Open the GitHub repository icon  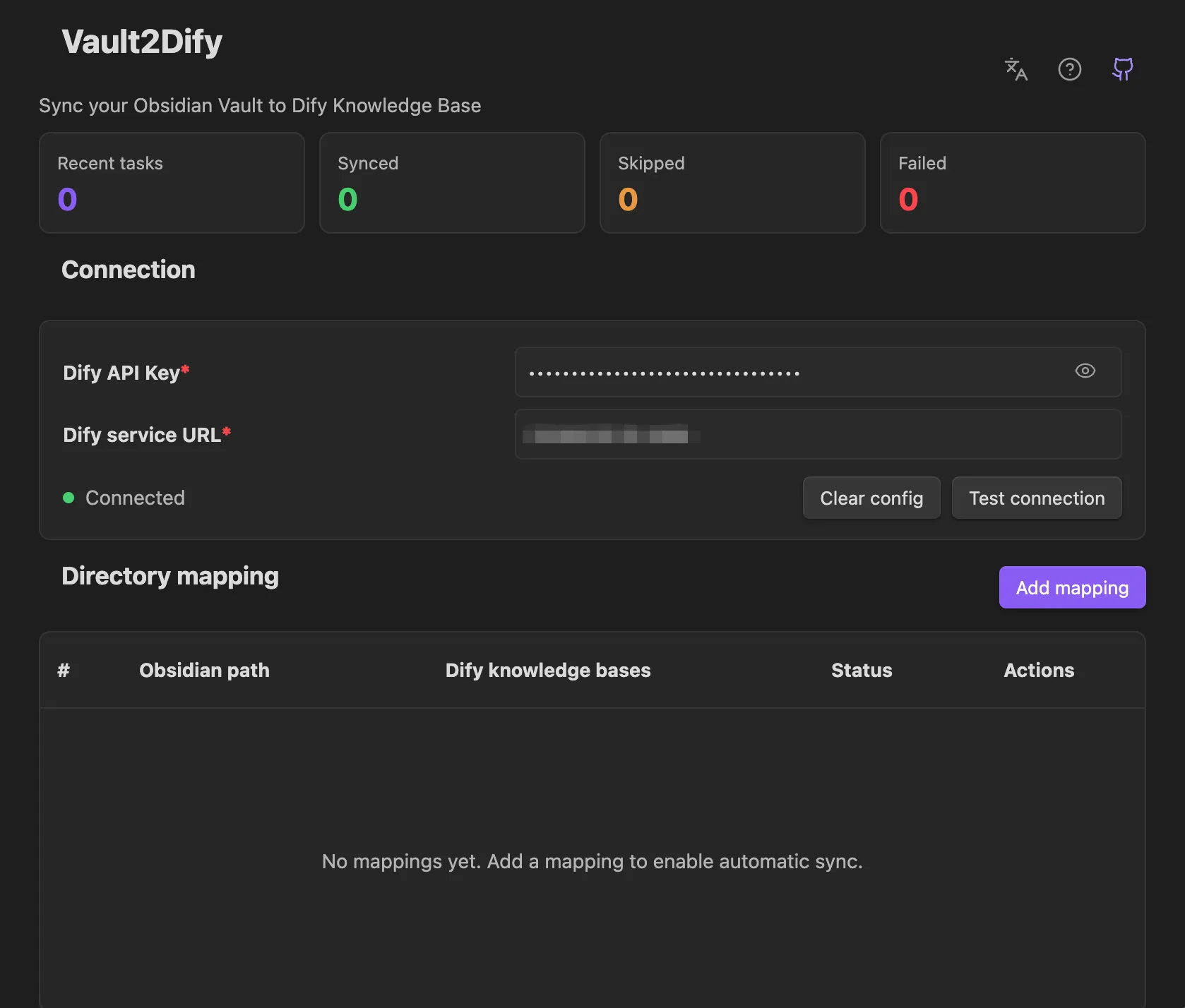[x=1123, y=69]
